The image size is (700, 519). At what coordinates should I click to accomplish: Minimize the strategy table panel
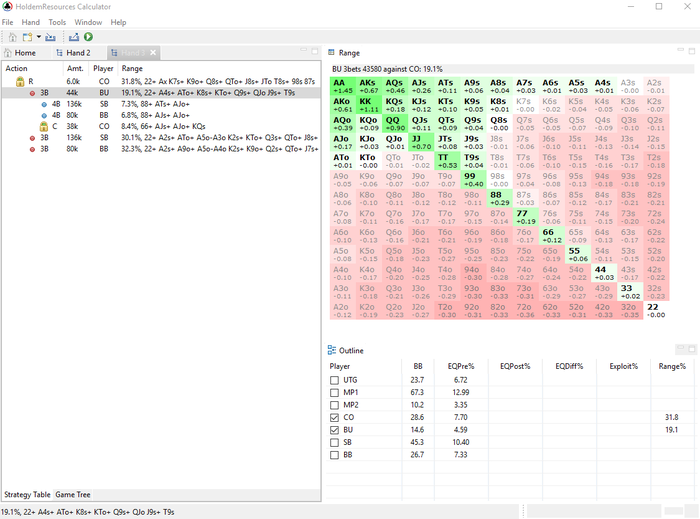click(304, 51)
